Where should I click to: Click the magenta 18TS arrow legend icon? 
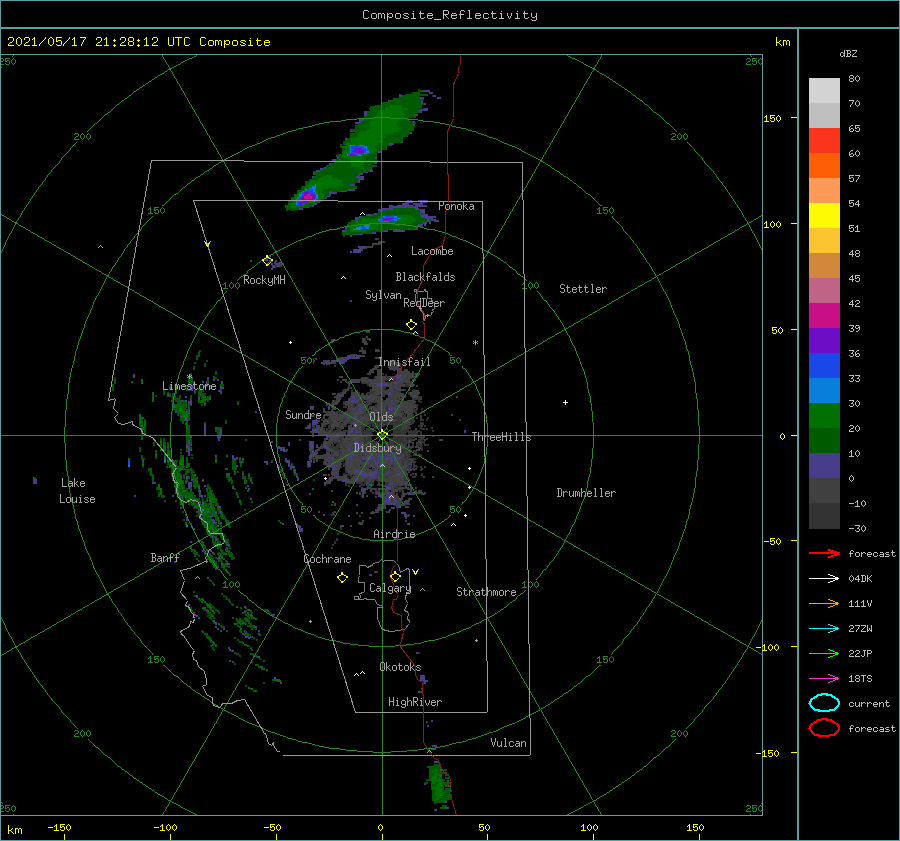pyautogui.click(x=824, y=679)
